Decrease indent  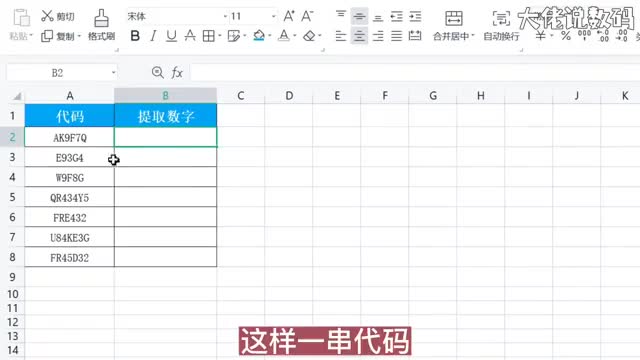(396, 16)
